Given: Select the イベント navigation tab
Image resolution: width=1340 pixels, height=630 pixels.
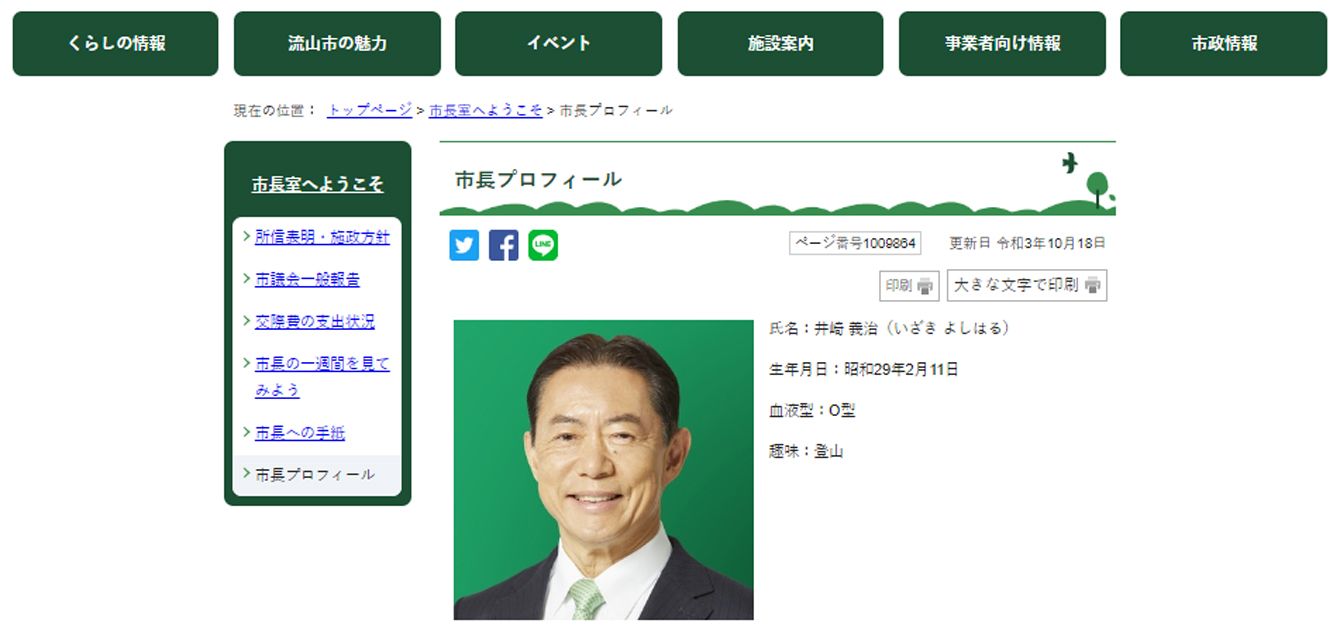Looking at the screenshot, I should [558, 44].
